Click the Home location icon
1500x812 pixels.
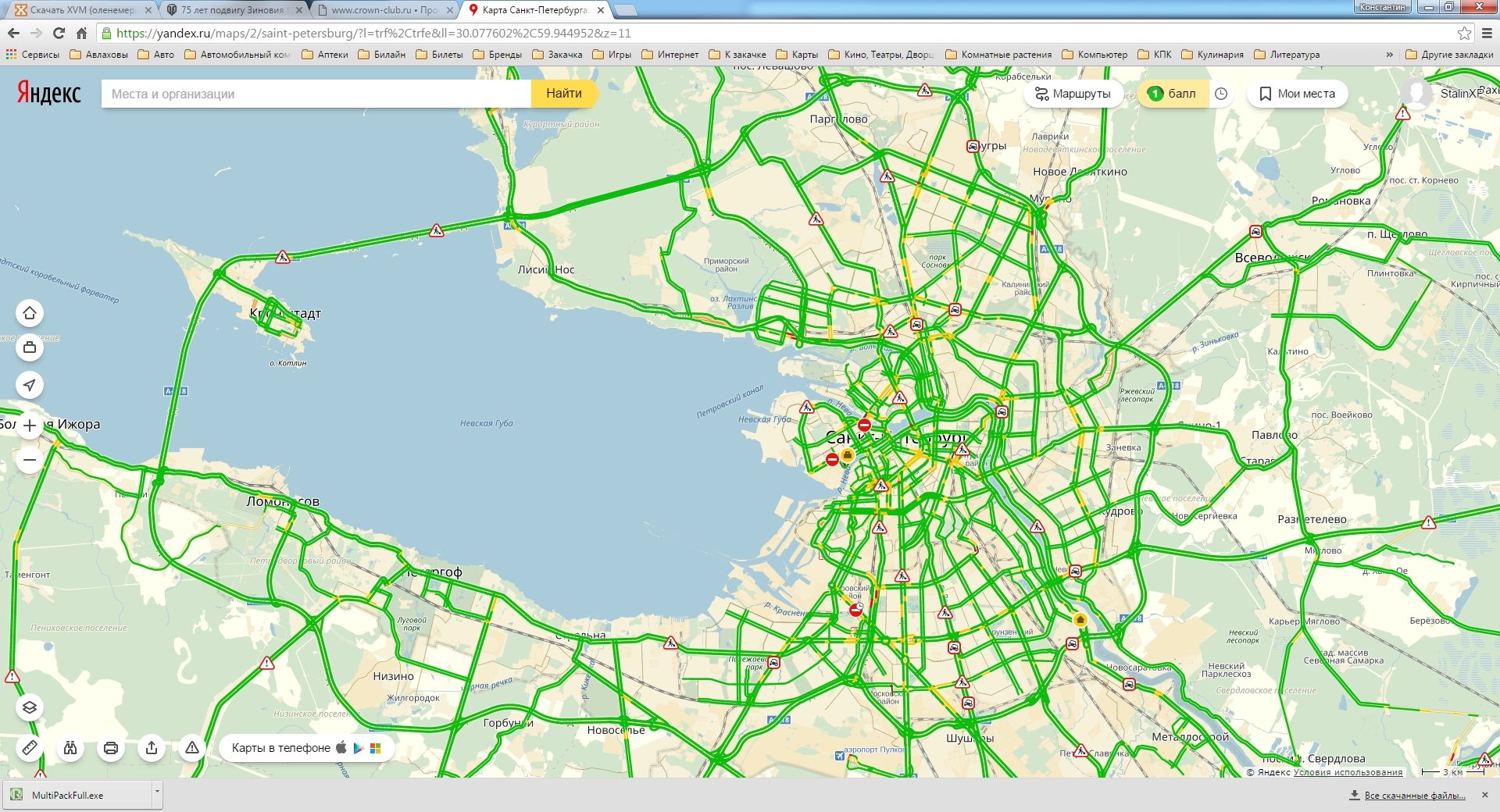point(30,313)
